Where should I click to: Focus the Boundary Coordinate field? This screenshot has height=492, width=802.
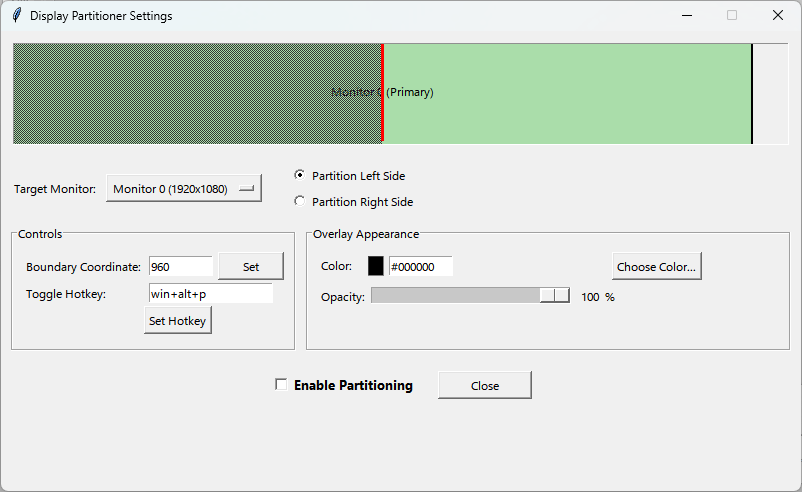tap(181, 266)
